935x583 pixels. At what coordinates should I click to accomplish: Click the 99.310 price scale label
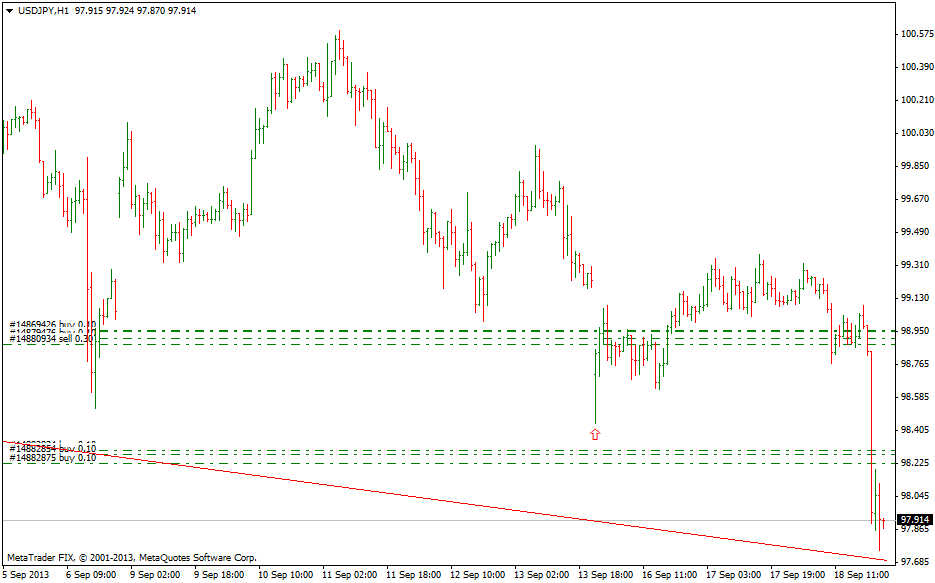tap(915, 265)
